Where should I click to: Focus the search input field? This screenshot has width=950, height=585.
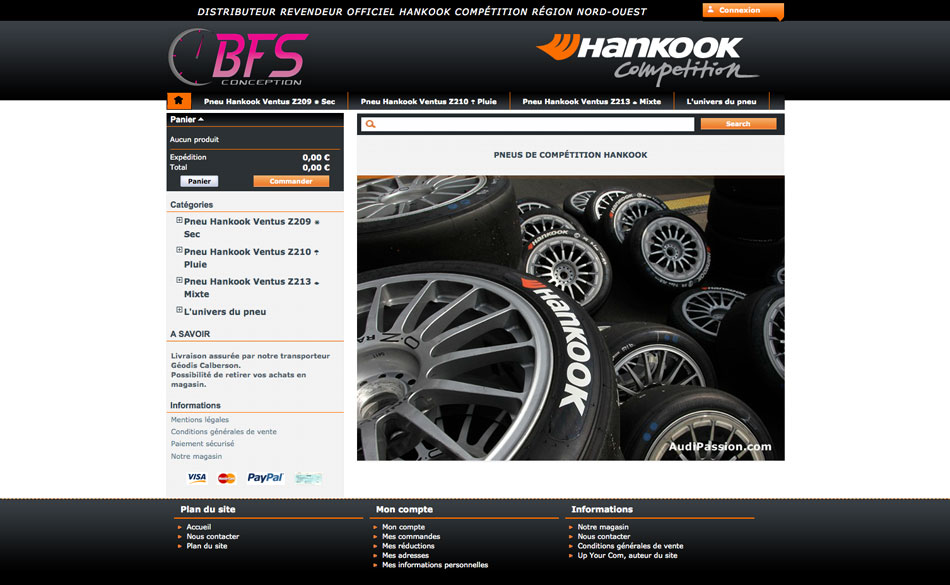click(527, 124)
